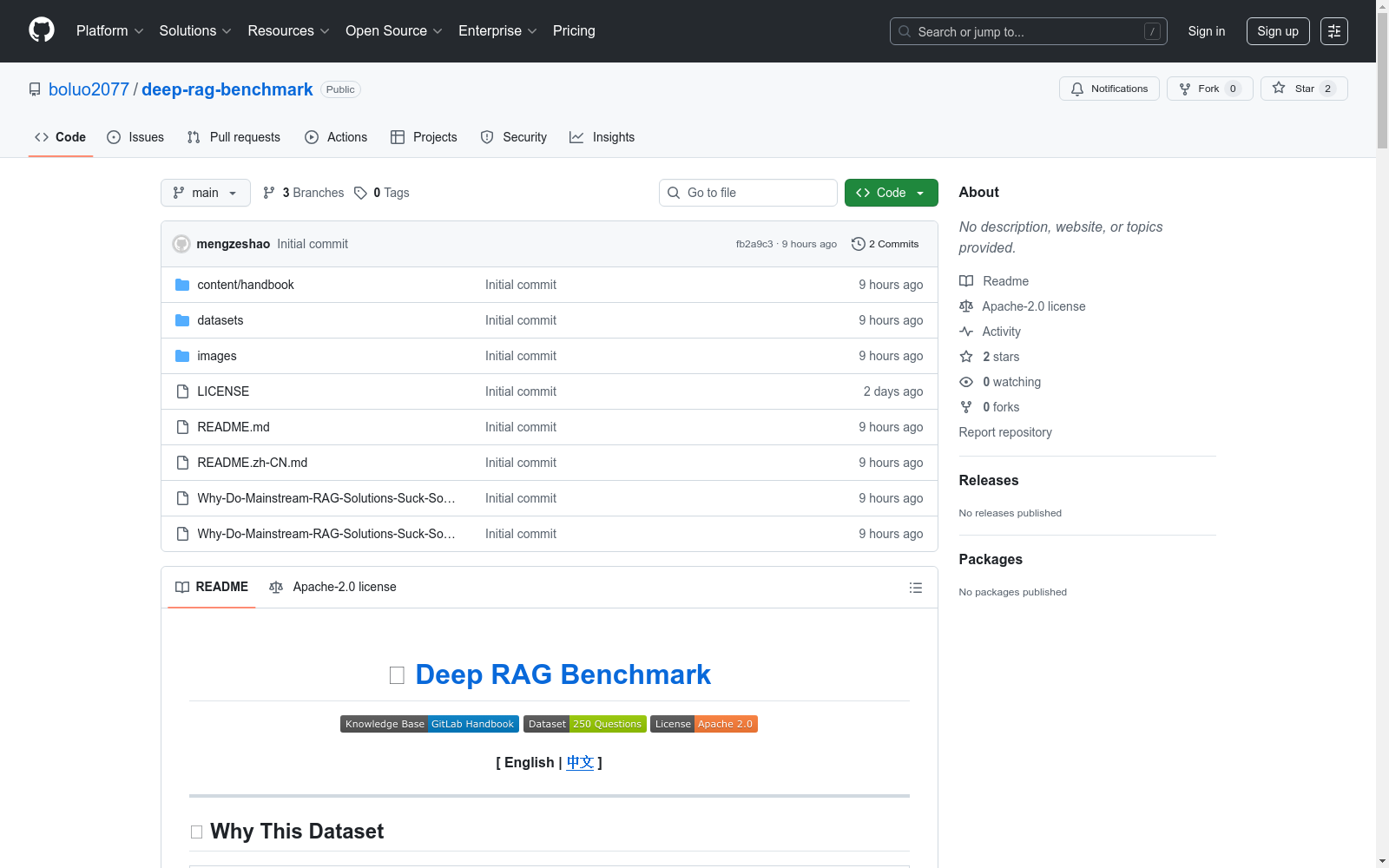The height and width of the screenshot is (868, 1389).
Task: Click the star icon in Star button
Action: (1279, 88)
